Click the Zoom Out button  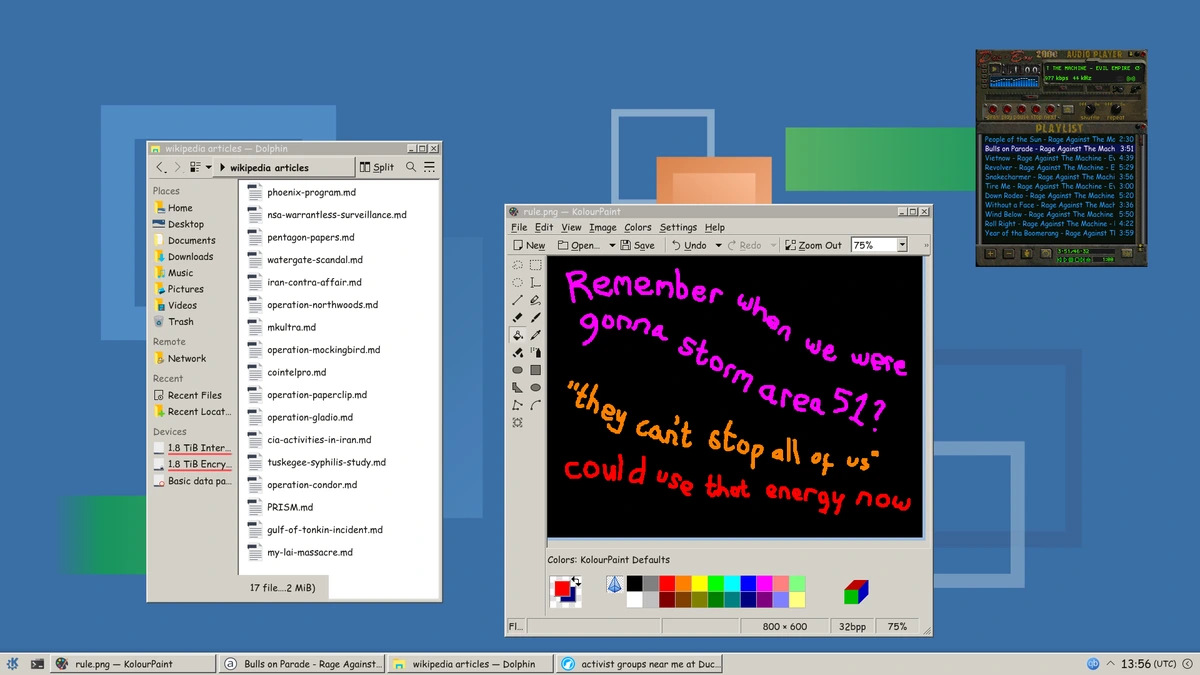pyautogui.click(x=813, y=244)
